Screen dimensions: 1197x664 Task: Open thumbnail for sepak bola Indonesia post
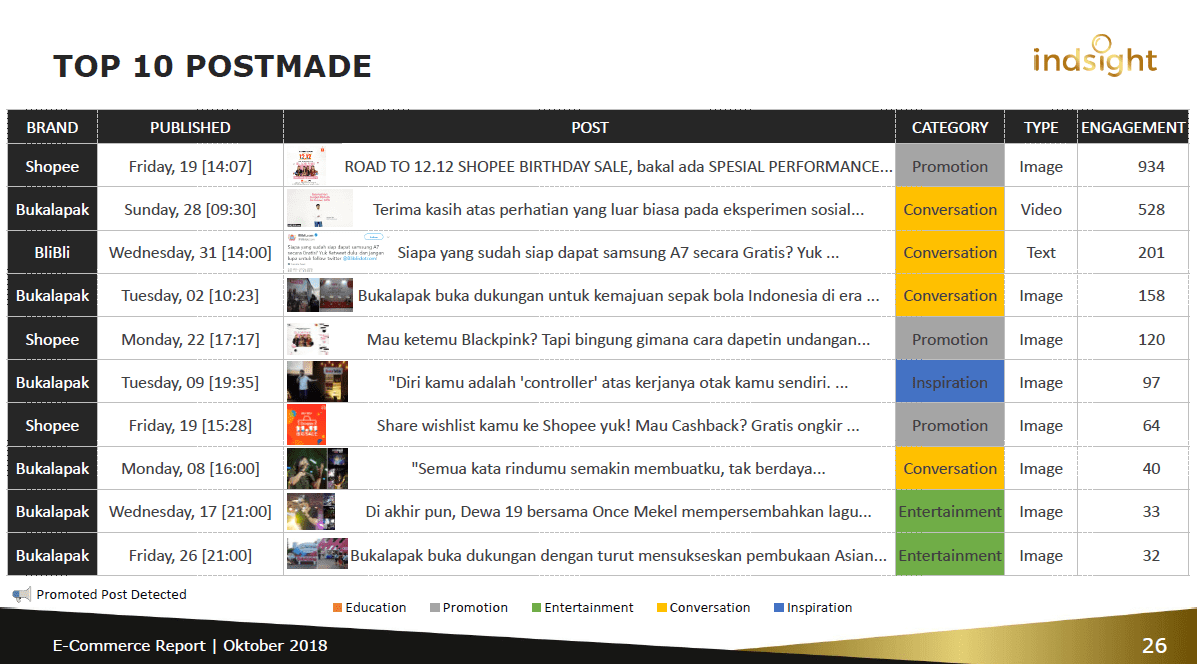[x=320, y=295]
